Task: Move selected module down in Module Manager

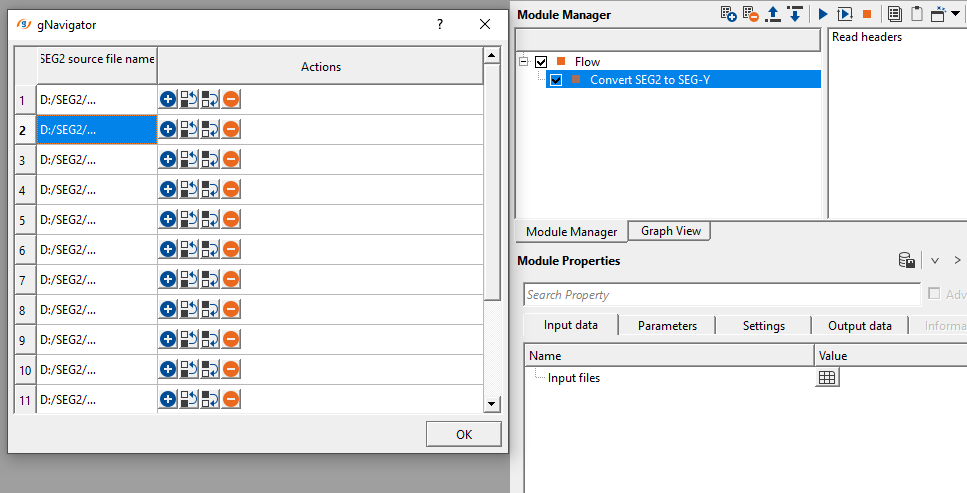Action: click(795, 14)
